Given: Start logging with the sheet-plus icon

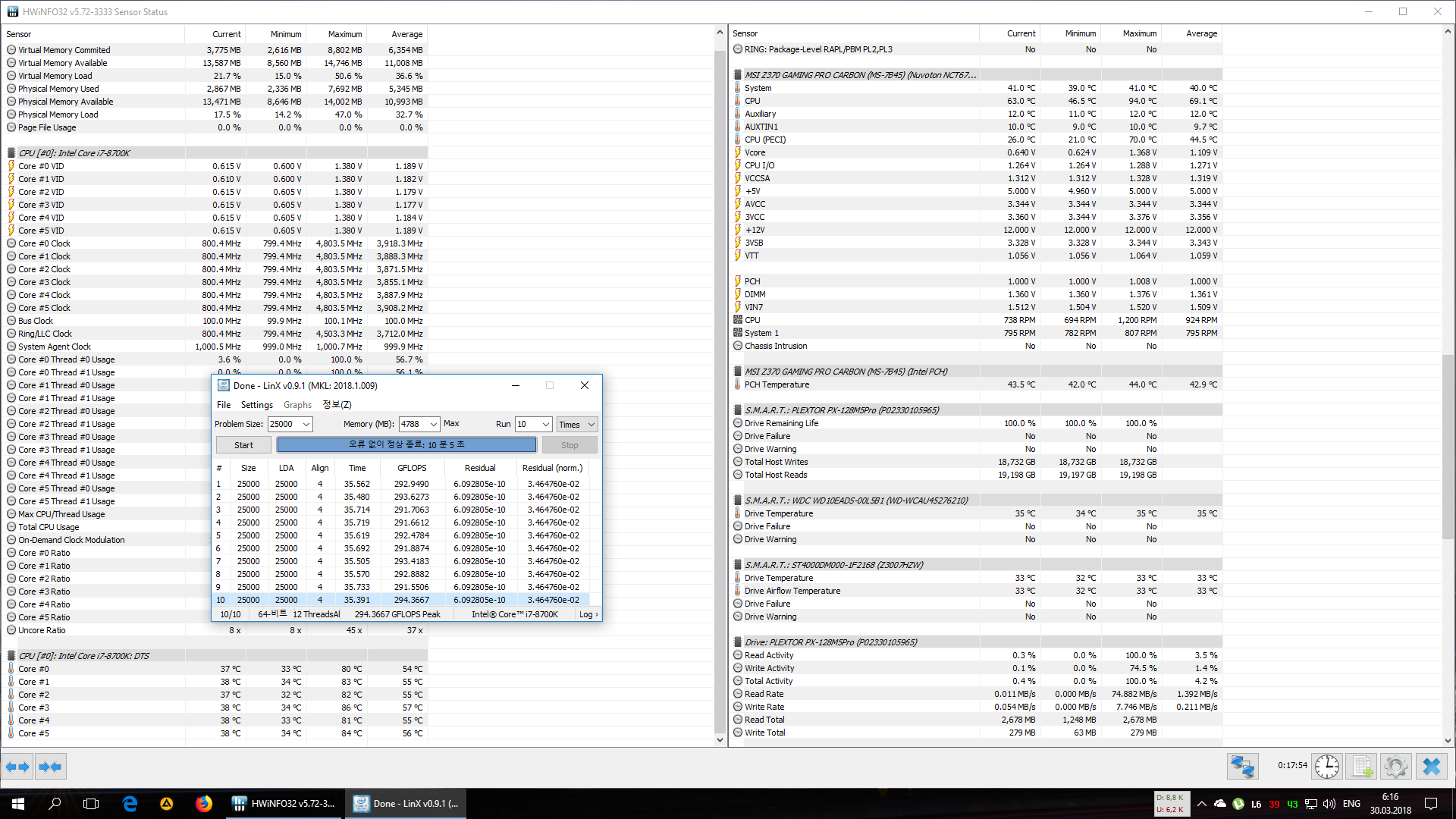Looking at the screenshot, I should (x=1362, y=767).
